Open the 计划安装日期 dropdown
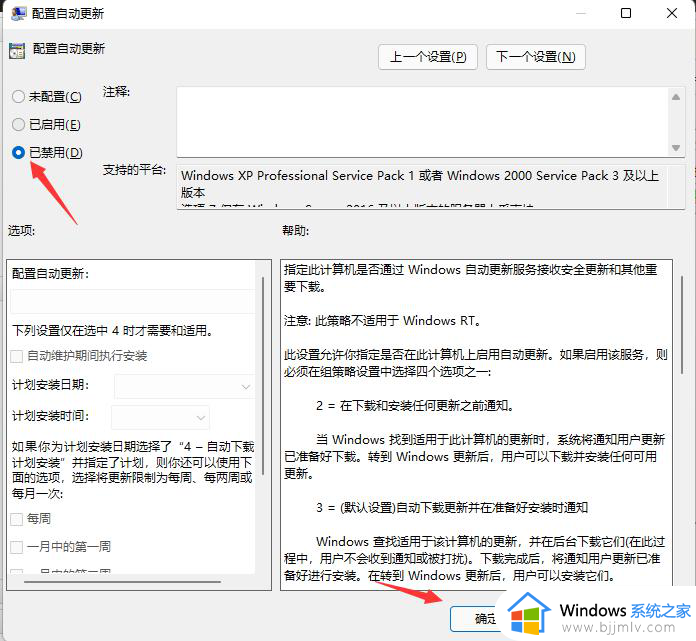Image resolution: width=696 pixels, height=641 pixels. (184, 387)
